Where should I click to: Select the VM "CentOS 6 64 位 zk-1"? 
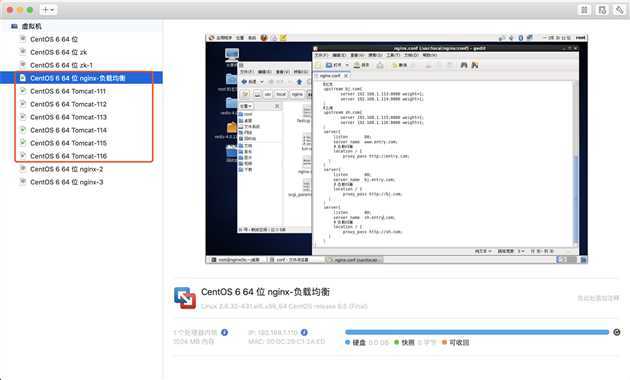61,65
